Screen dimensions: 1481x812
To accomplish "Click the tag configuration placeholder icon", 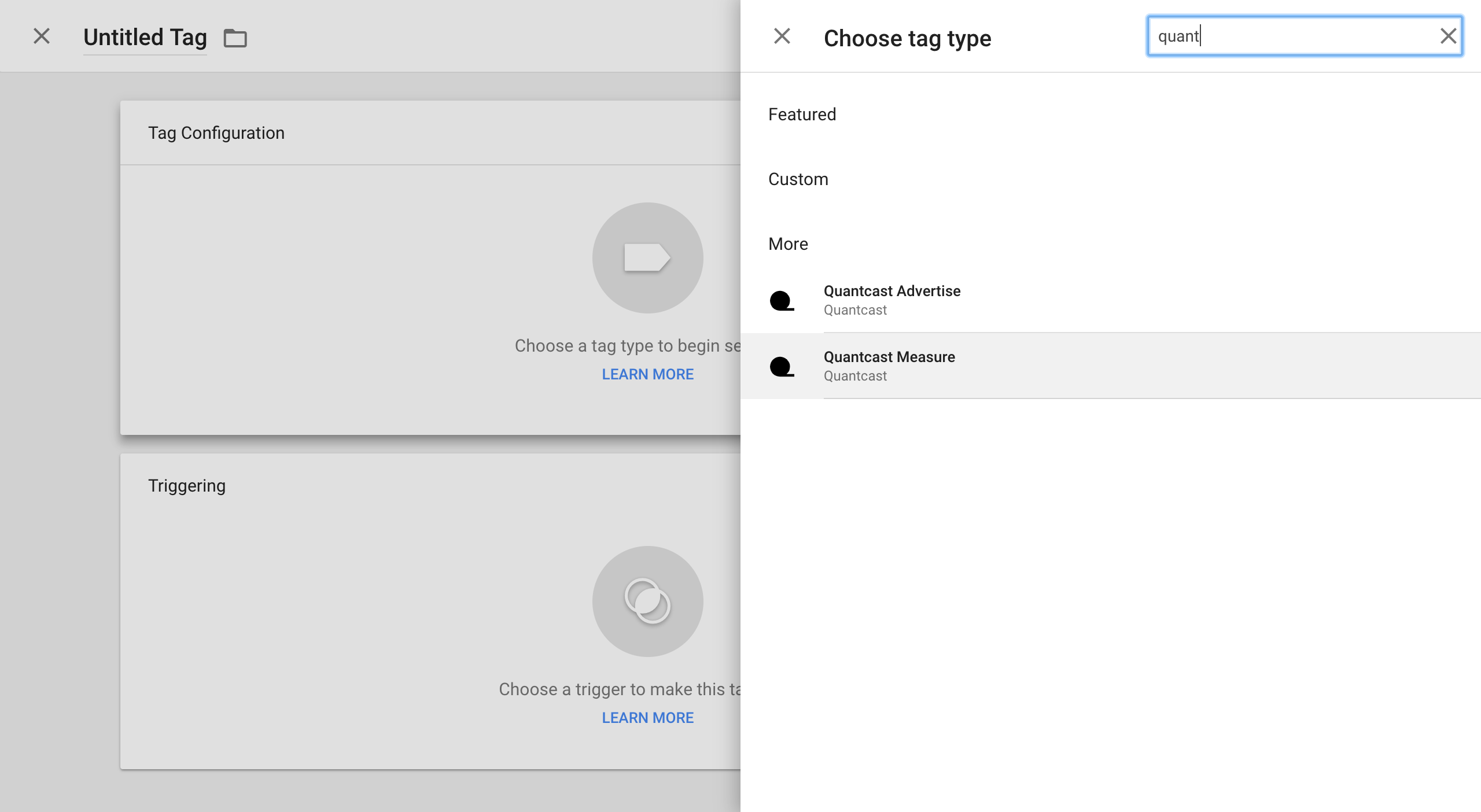I will tap(647, 258).
